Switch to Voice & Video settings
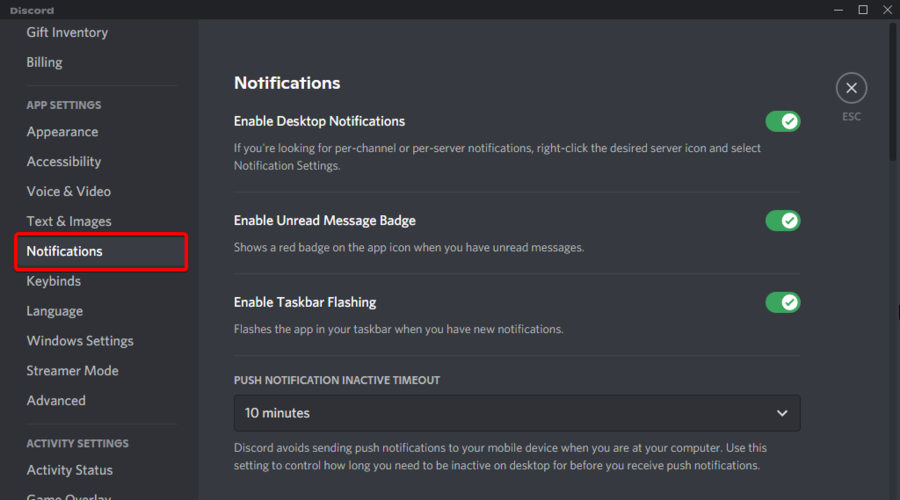 tap(68, 192)
